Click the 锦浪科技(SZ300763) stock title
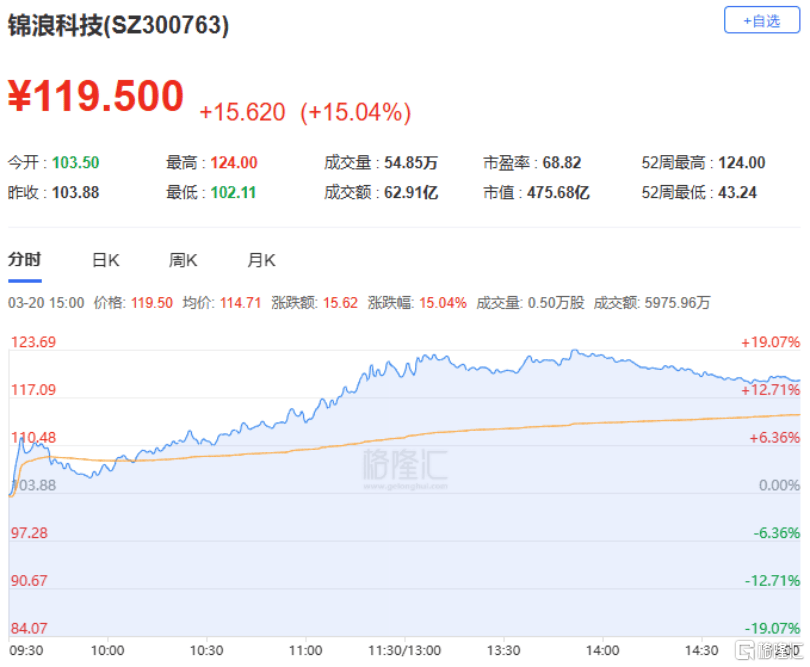Image resolution: width=810 pixels, height=667 pixels. click(x=119, y=26)
